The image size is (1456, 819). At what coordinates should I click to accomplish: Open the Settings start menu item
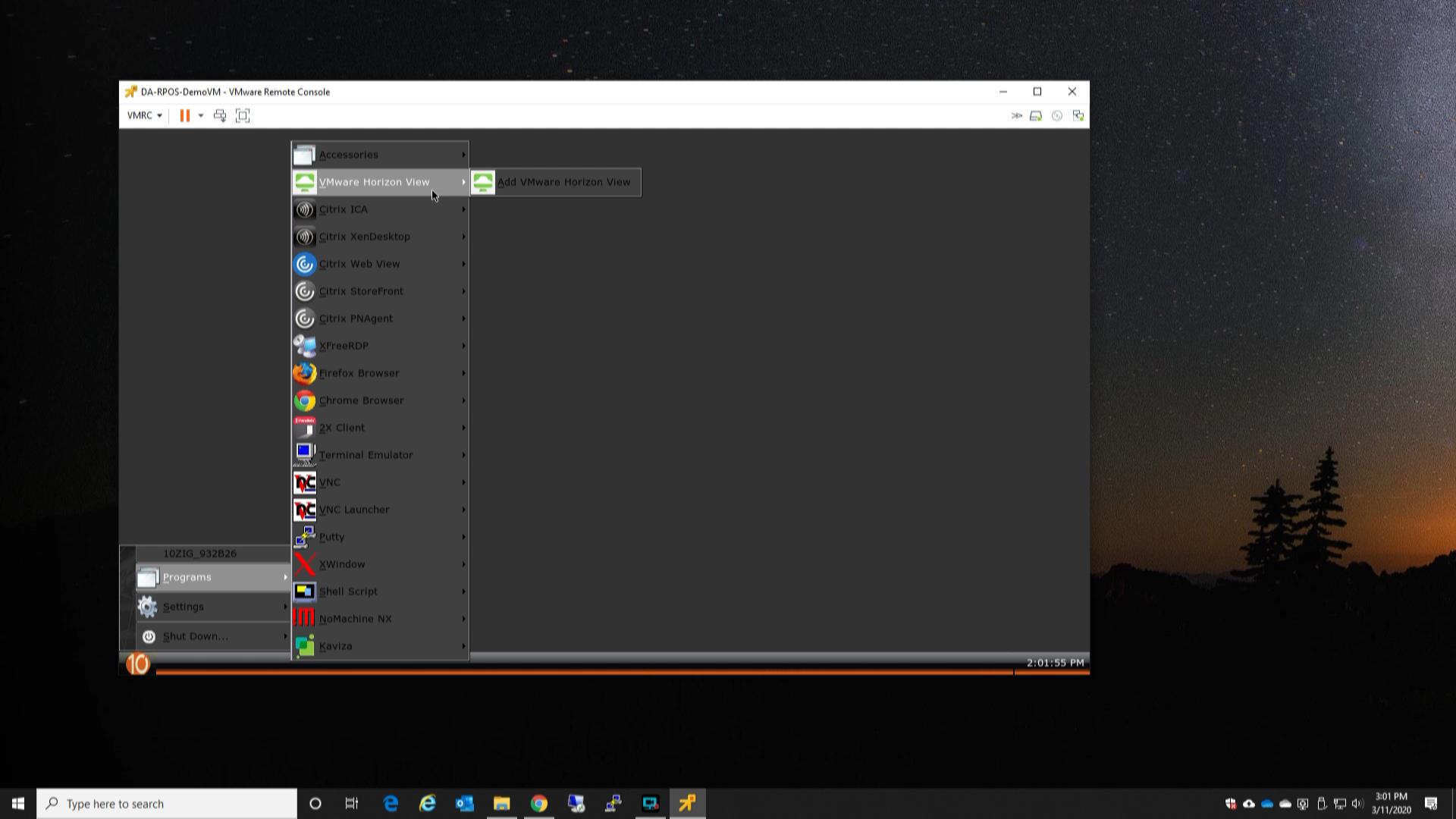[213, 607]
